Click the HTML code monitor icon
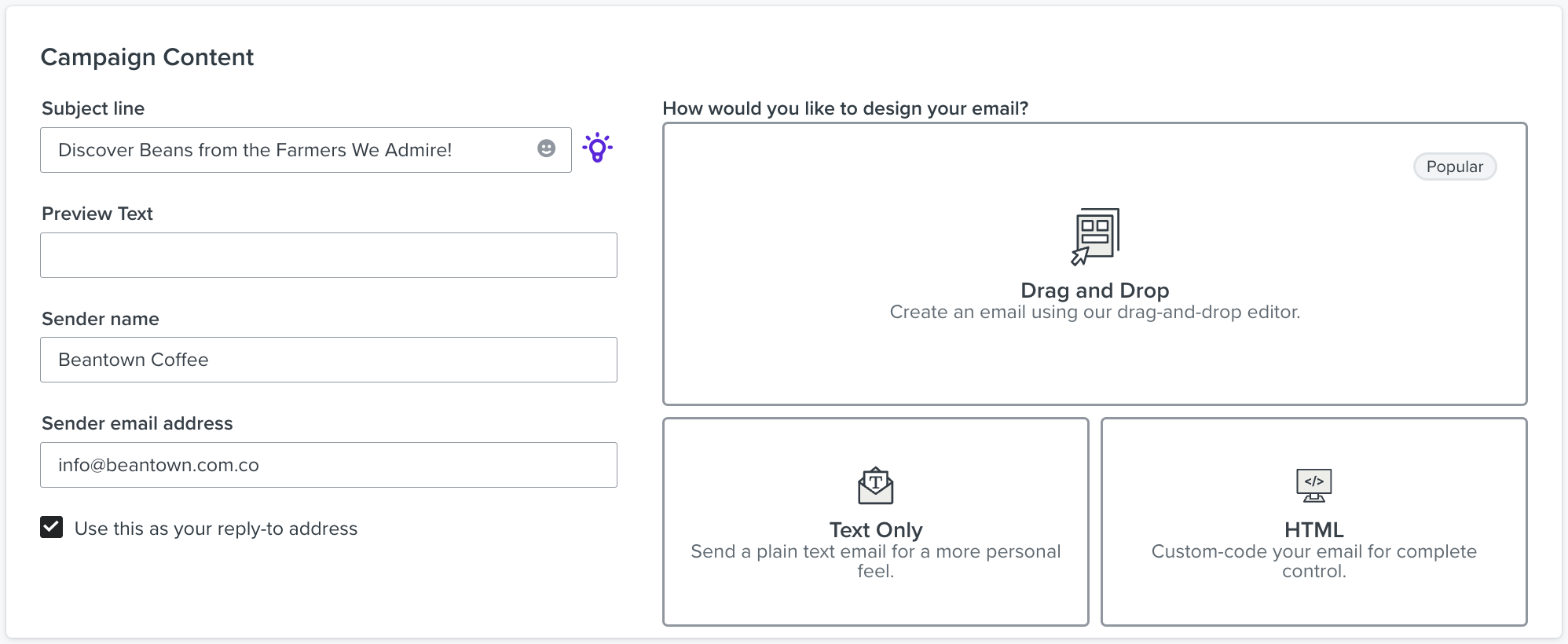Image resolution: width=1568 pixels, height=644 pixels. 1313,485
